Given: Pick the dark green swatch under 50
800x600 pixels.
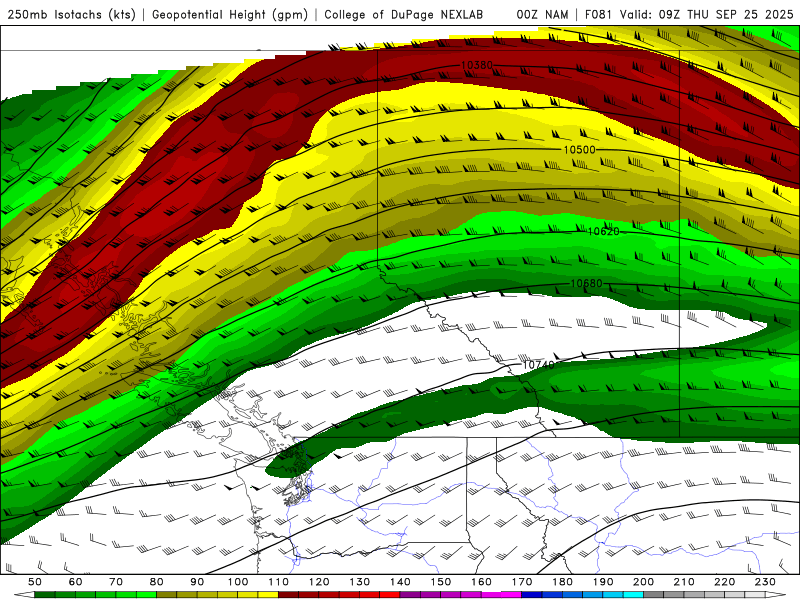Looking at the screenshot, I should pos(45,595).
